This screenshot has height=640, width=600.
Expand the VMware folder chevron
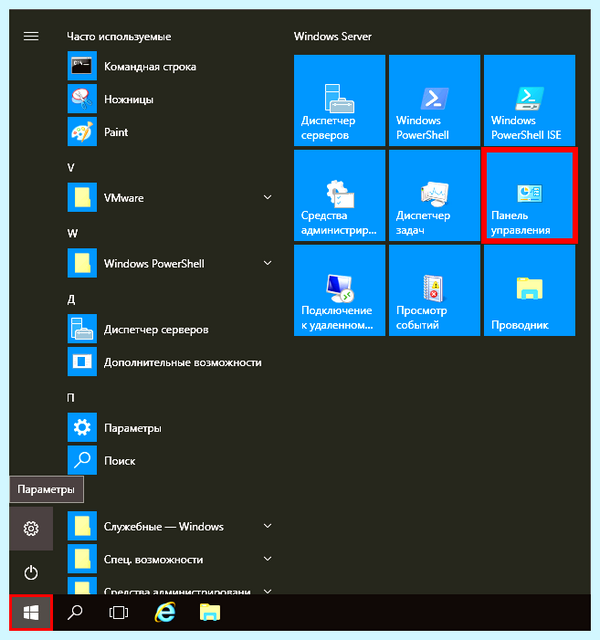(268, 198)
